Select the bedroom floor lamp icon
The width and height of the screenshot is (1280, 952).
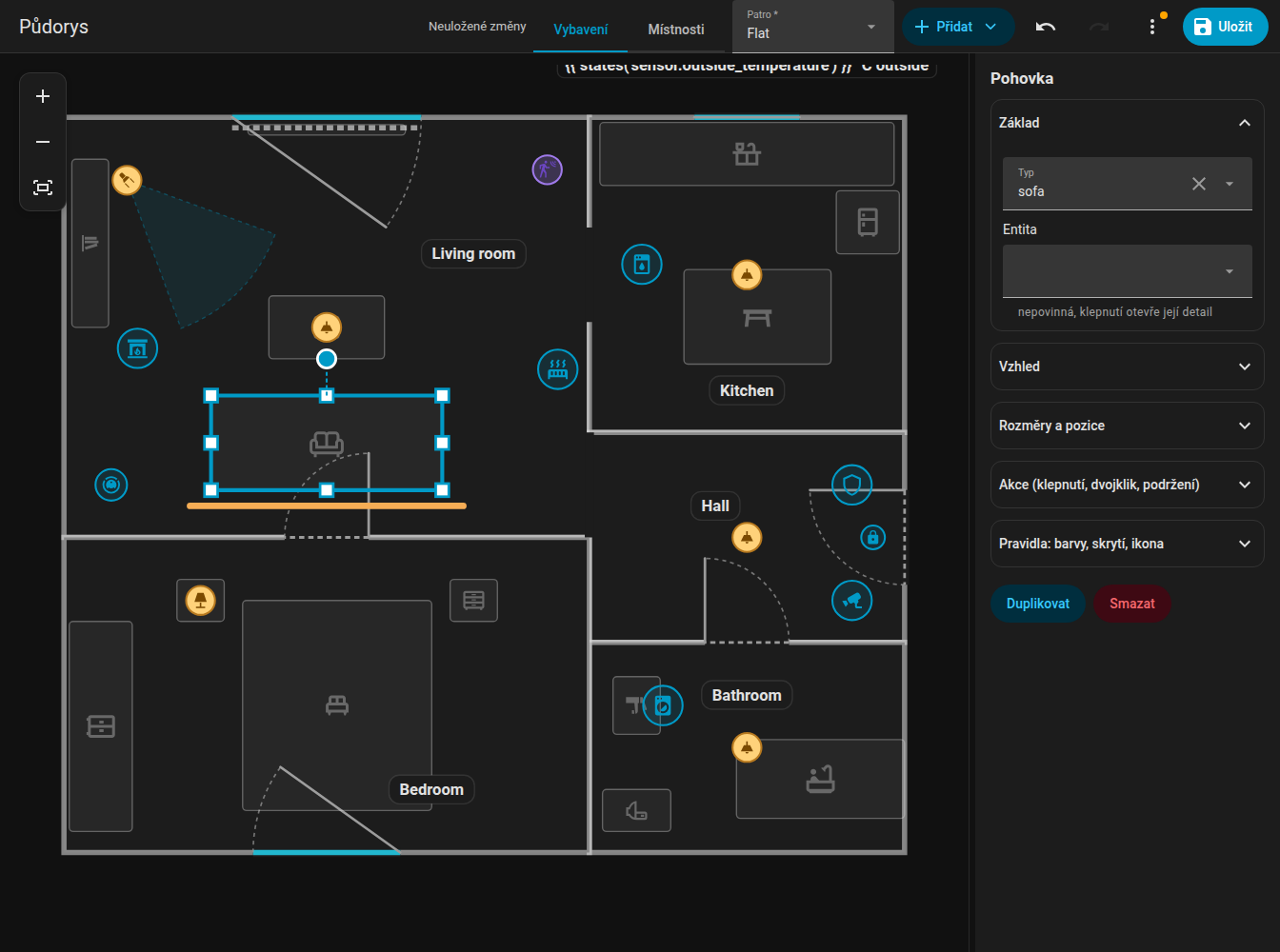click(200, 601)
